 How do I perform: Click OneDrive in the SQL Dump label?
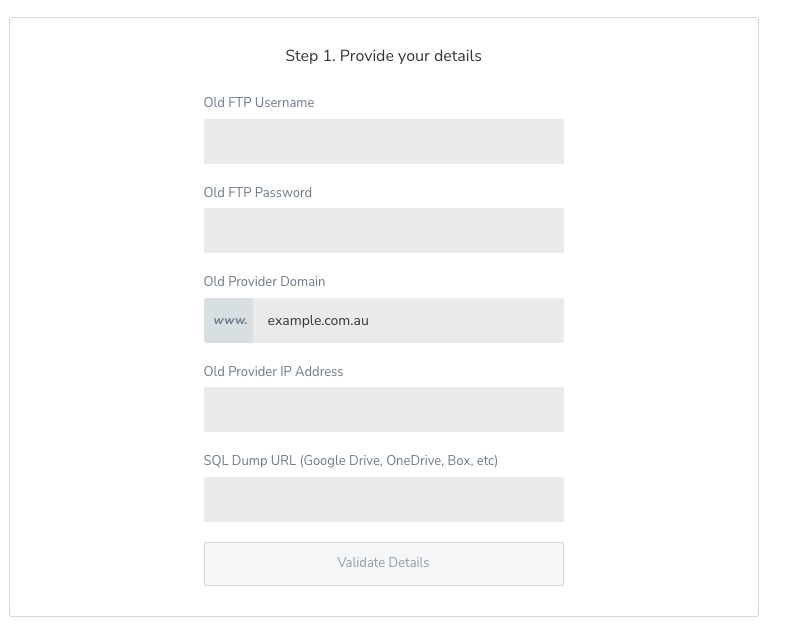(x=415, y=461)
